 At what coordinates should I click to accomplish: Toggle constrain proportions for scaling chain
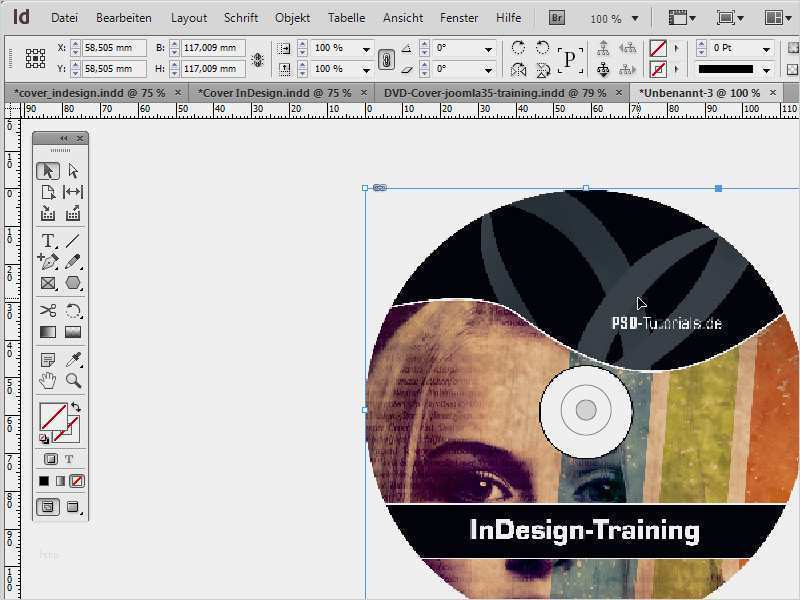386,59
